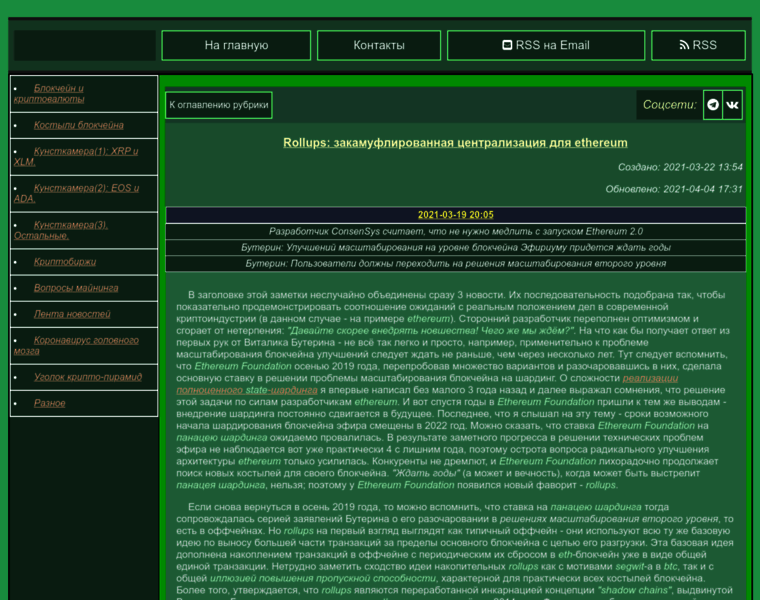Click the Создано: 2021-03-22 13:54 text
Viewport: 760px width, 600px height.
[680, 167]
